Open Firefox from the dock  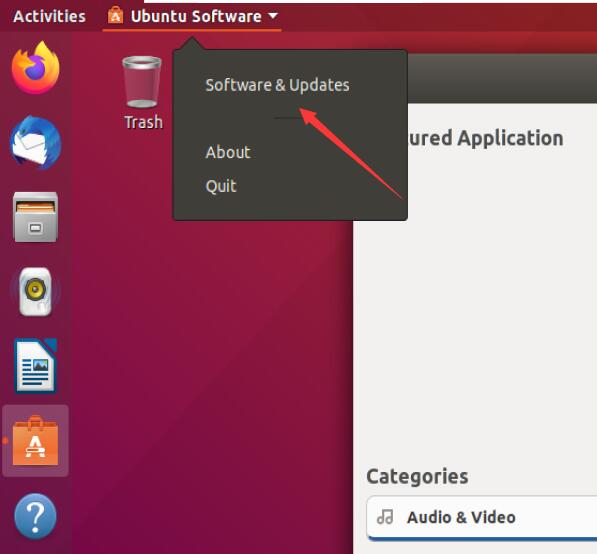click(35, 68)
